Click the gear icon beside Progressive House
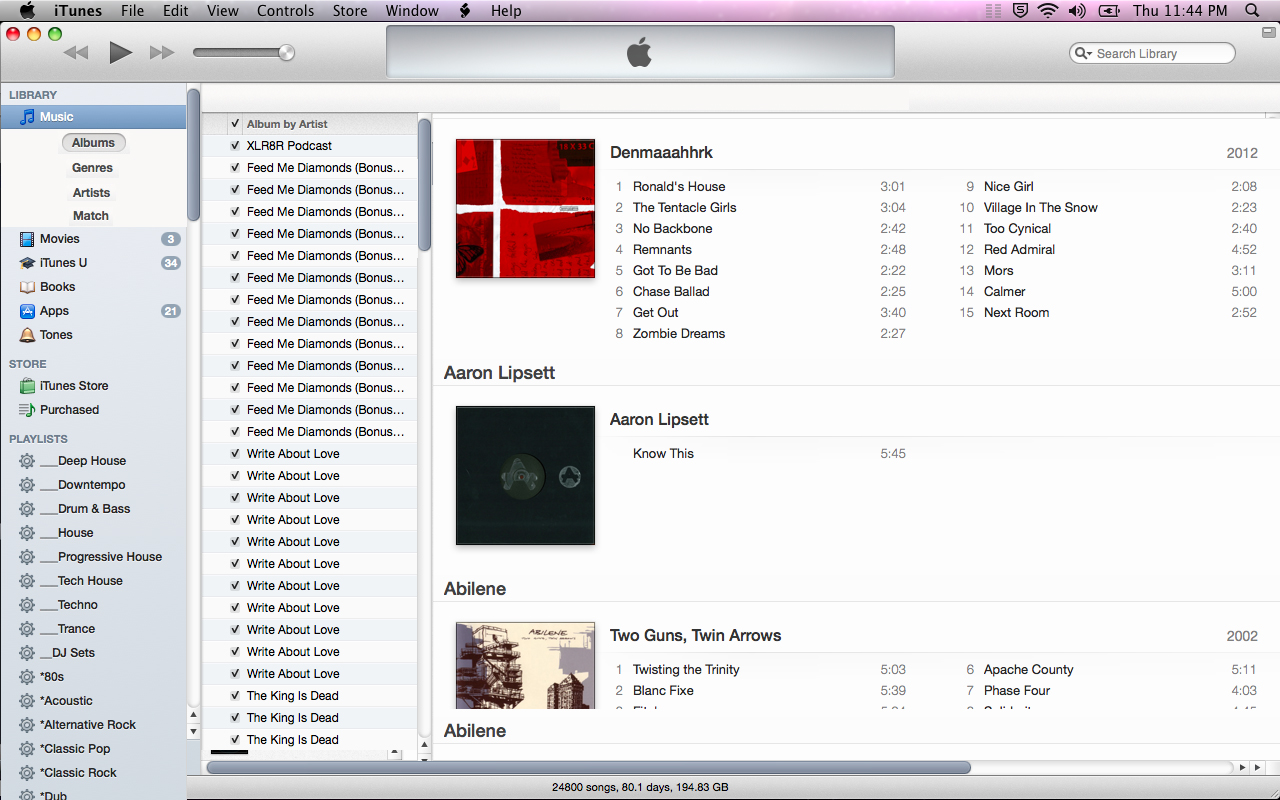The width and height of the screenshot is (1280, 800). [x=27, y=557]
